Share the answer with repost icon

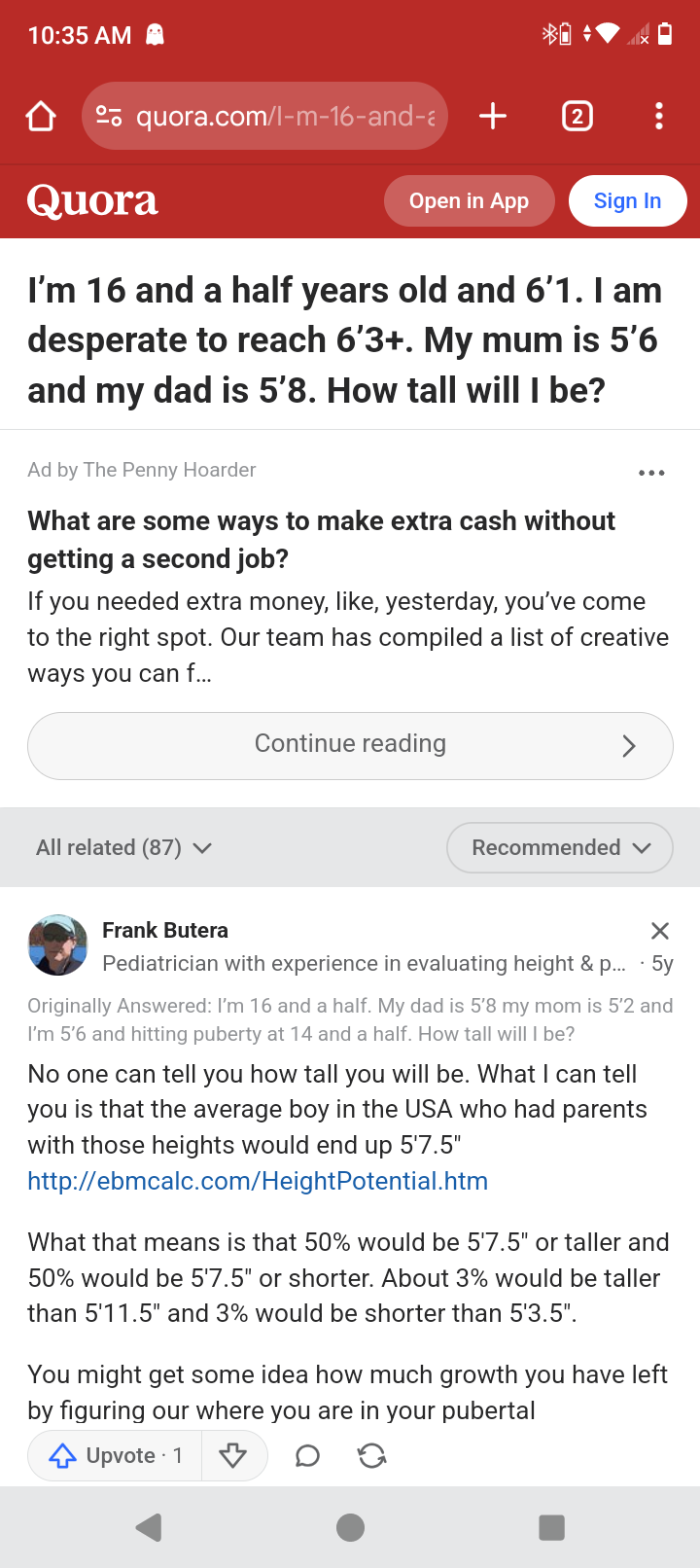[x=372, y=1455]
